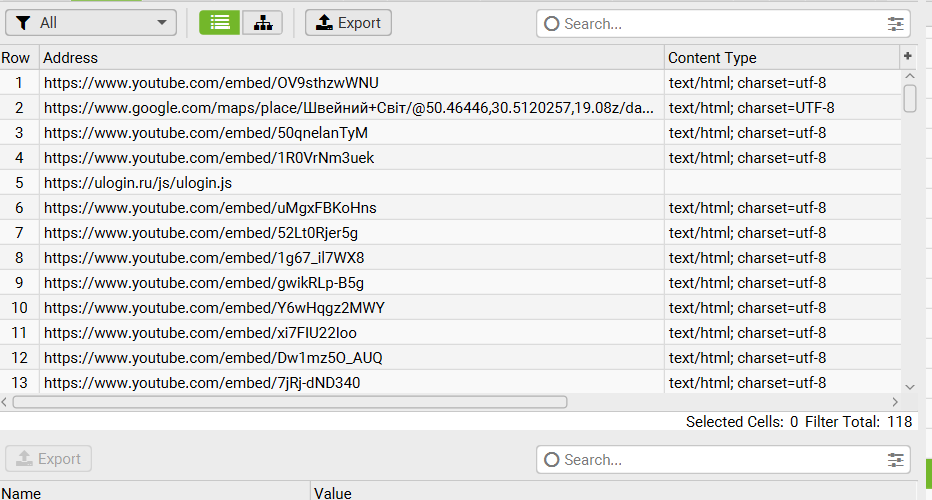Click the Value column header
Image resolution: width=932 pixels, height=500 pixels.
[x=612, y=493]
